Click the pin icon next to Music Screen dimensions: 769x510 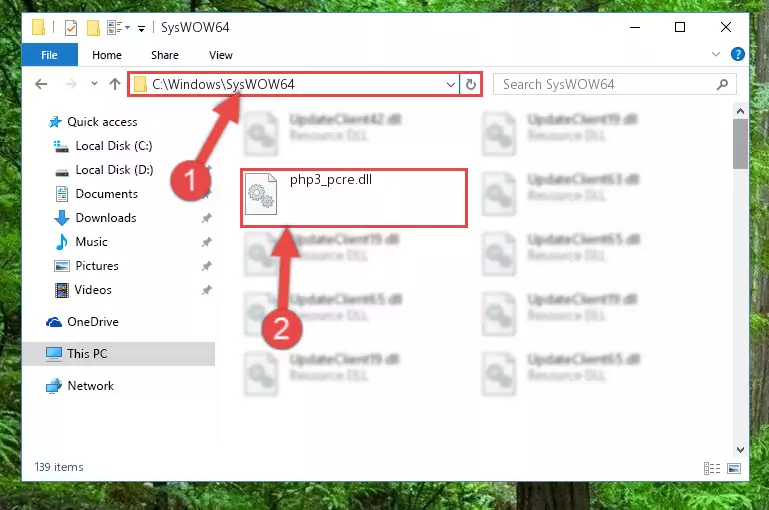tap(206, 242)
